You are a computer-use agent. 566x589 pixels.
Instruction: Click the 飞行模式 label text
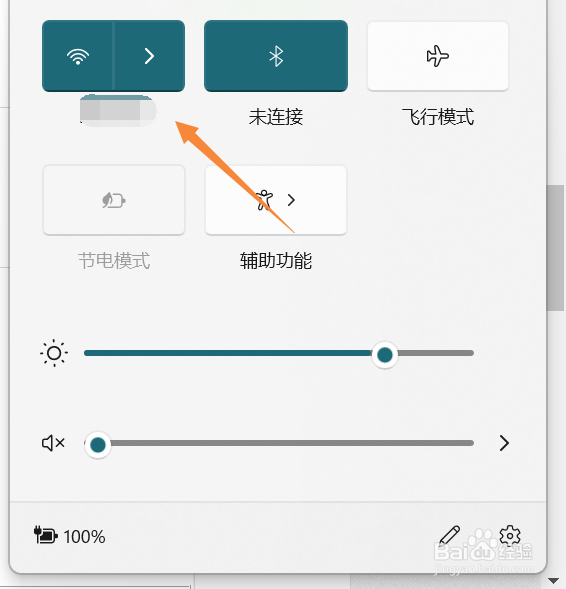click(x=438, y=117)
